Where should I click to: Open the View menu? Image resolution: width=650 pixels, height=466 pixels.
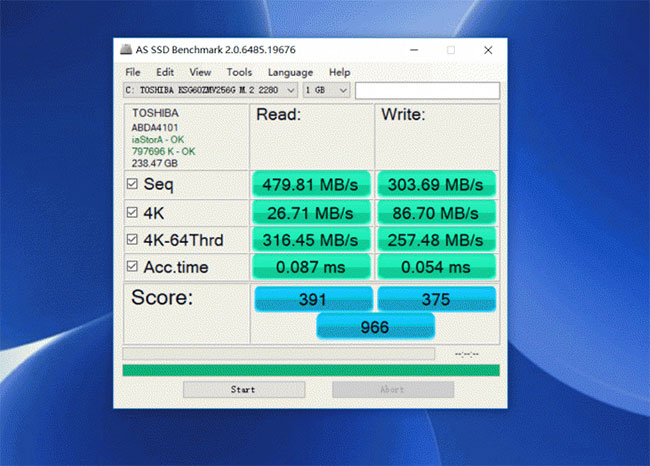coord(200,72)
